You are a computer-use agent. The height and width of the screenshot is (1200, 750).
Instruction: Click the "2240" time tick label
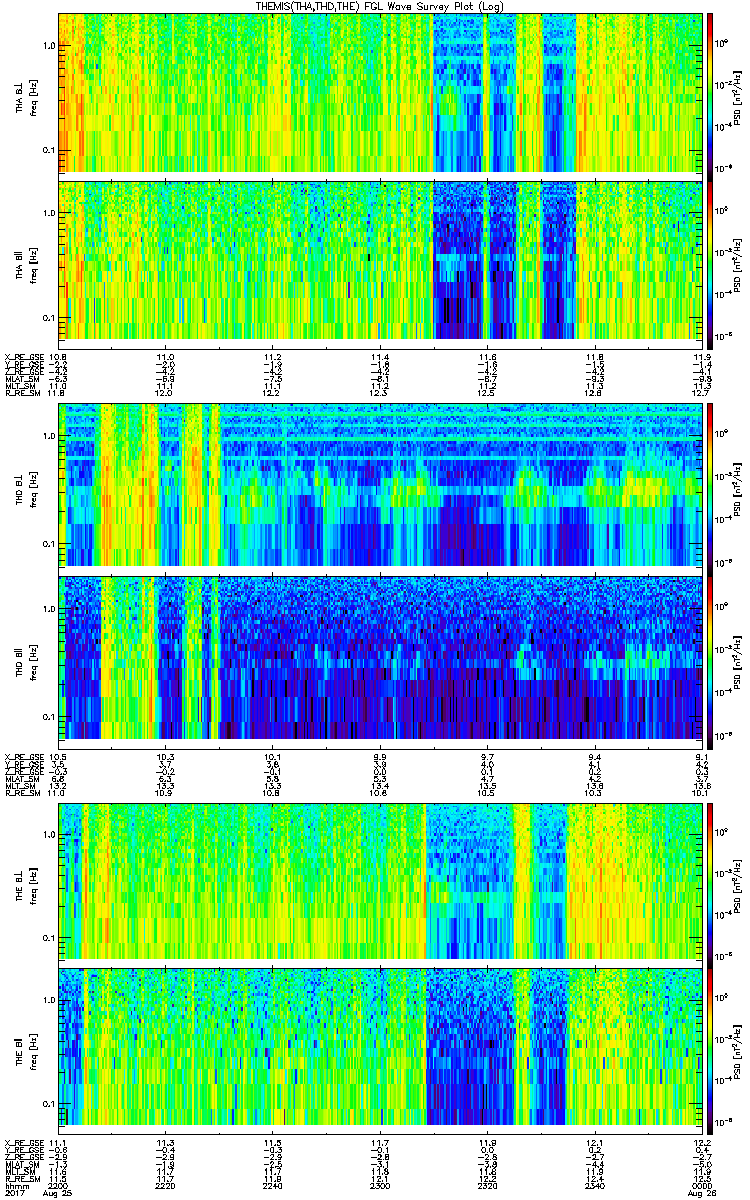click(272, 1187)
